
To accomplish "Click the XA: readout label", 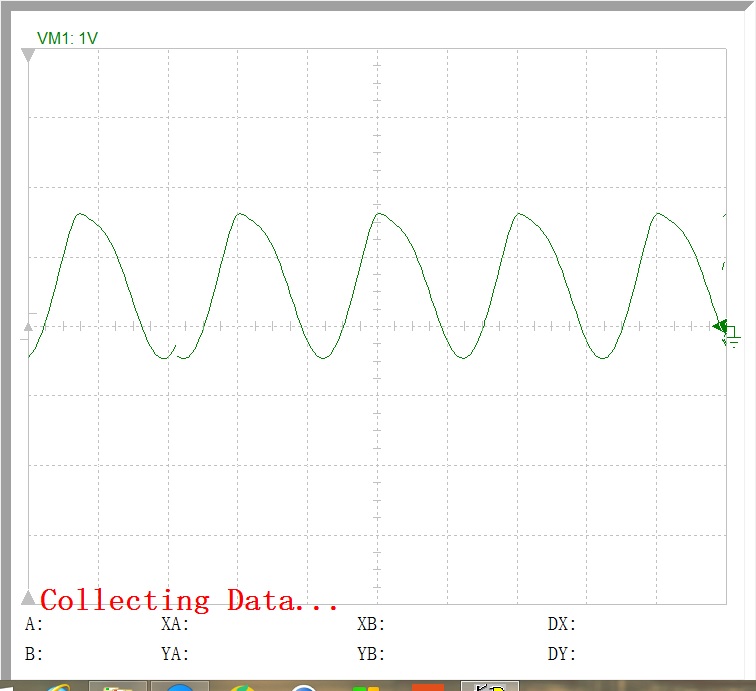I will coord(175,624).
